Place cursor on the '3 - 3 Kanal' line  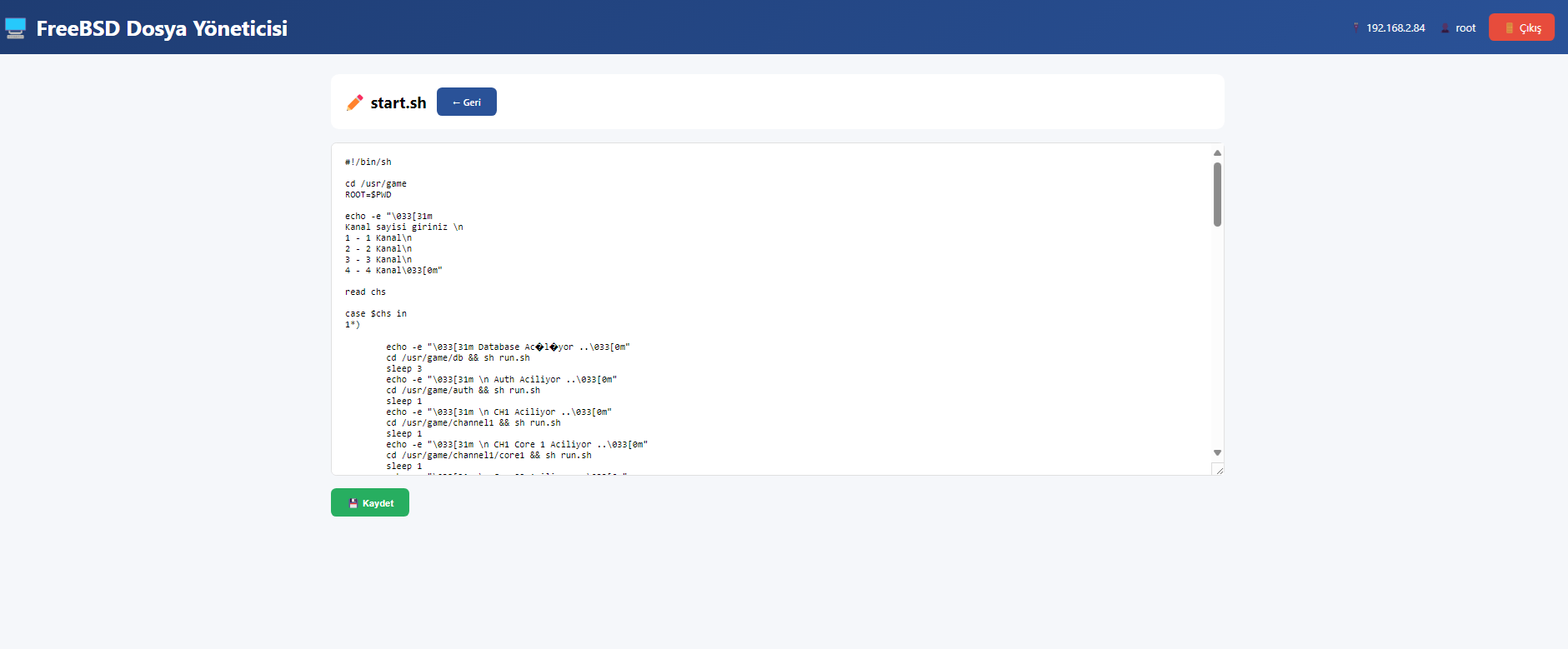378,259
